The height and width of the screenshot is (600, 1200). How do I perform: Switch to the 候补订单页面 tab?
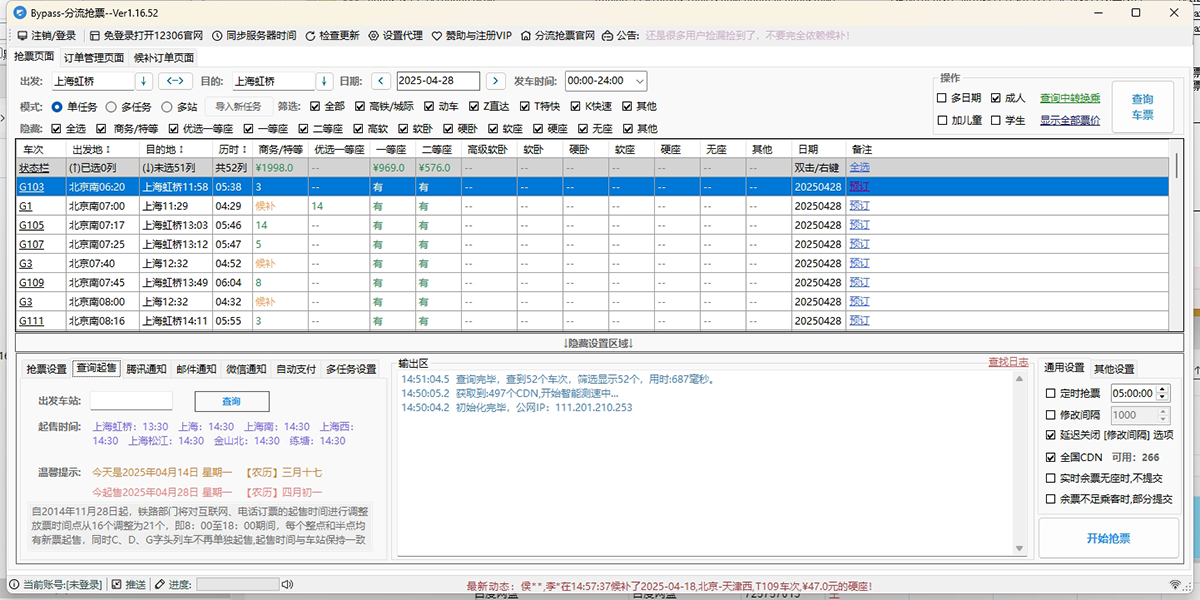(x=164, y=58)
